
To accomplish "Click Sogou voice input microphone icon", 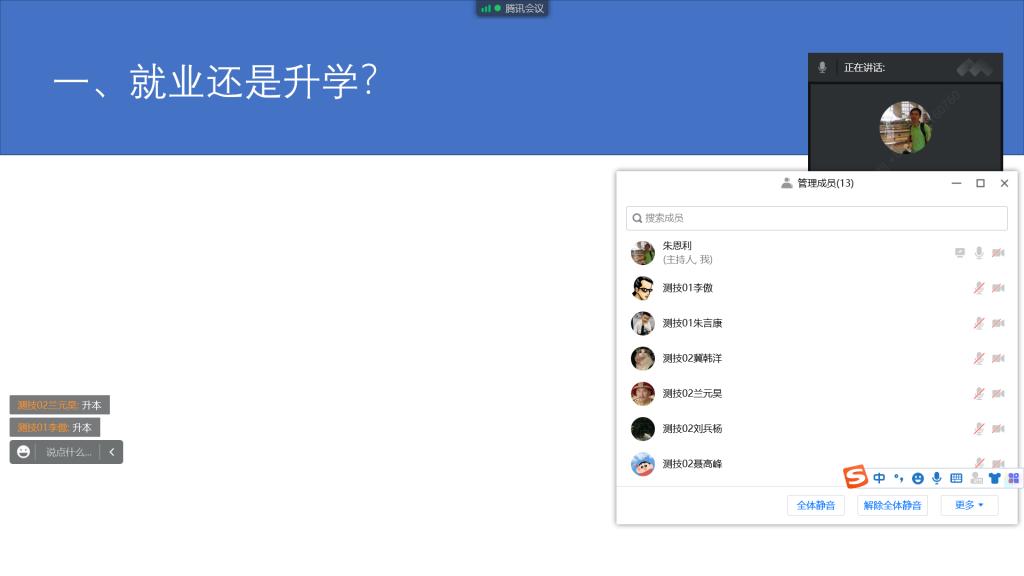I will pyautogui.click(x=936, y=478).
